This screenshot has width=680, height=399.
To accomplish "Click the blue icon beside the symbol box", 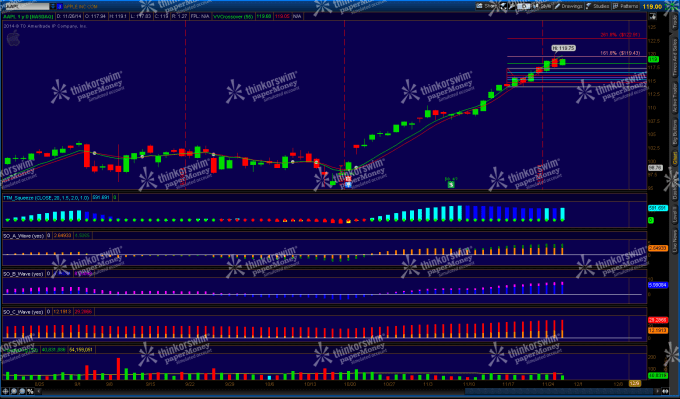I will 60,7.
